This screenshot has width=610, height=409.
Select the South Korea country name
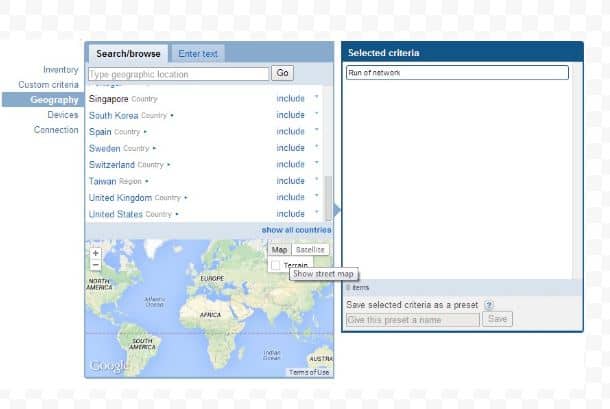tap(114, 116)
